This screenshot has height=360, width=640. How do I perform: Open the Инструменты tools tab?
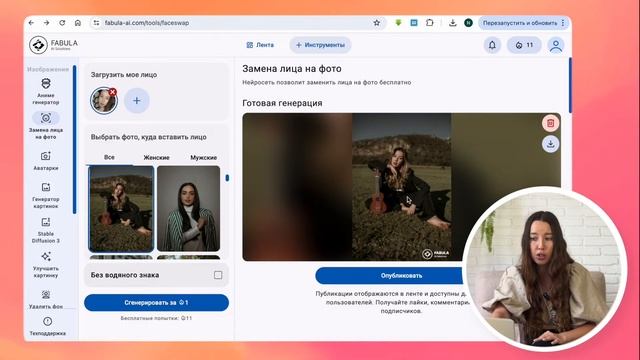(320, 45)
